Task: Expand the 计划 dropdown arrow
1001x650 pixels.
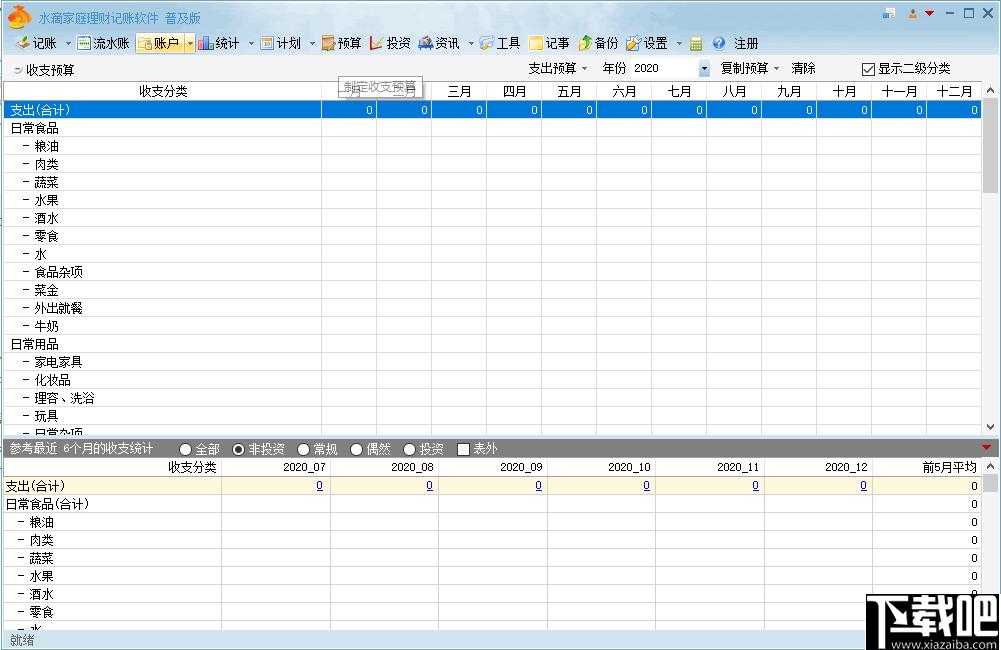Action: (312, 43)
